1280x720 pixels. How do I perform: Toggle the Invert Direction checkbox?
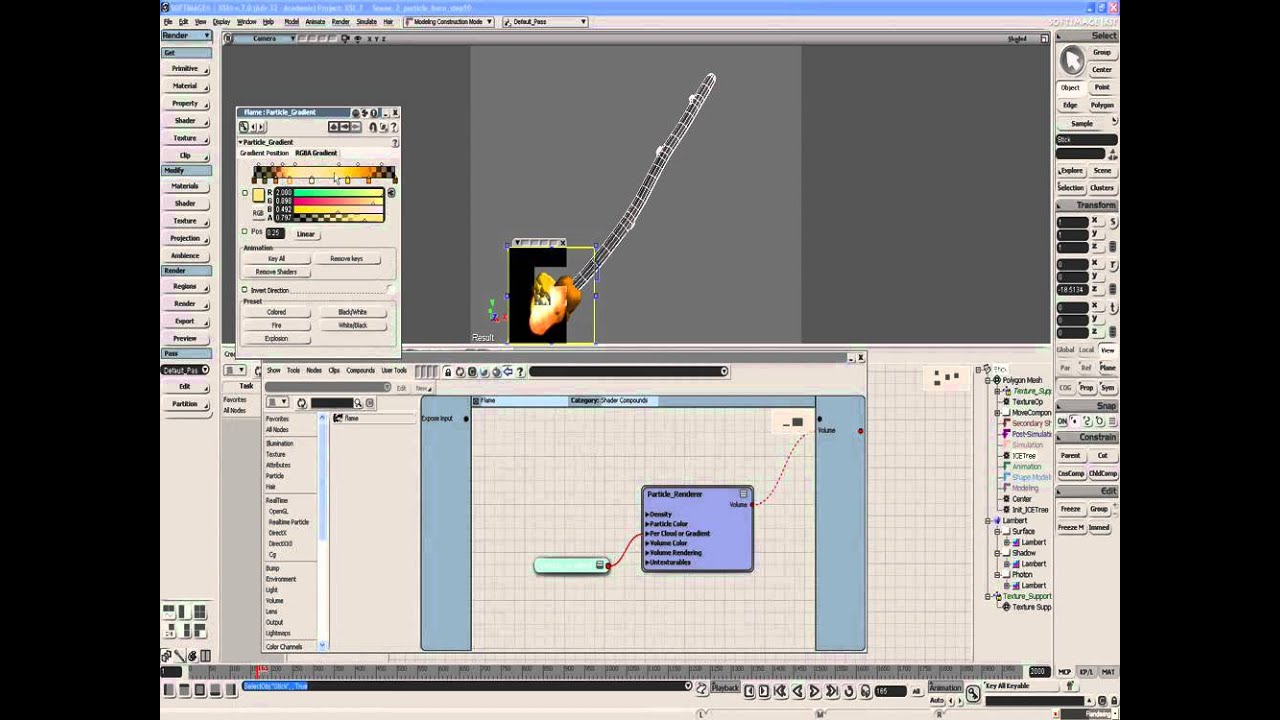pyautogui.click(x=244, y=290)
